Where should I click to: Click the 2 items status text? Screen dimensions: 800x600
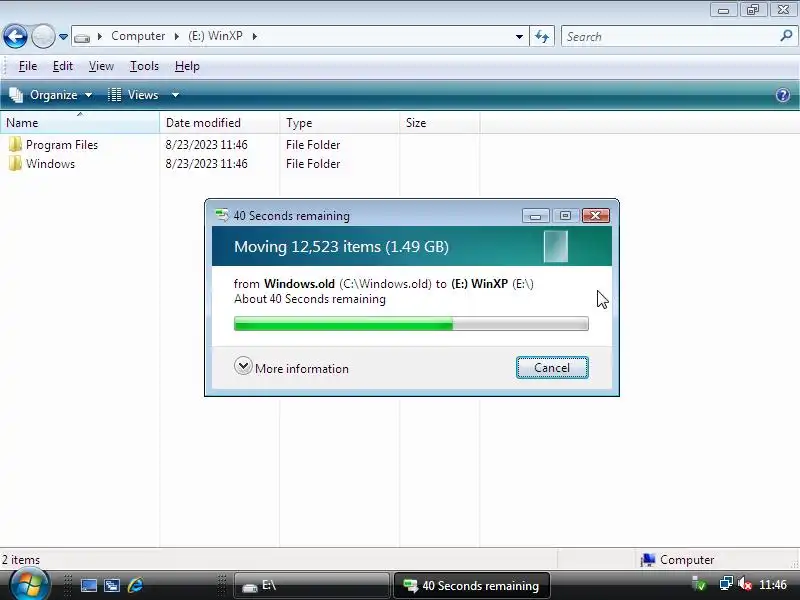click(20, 560)
